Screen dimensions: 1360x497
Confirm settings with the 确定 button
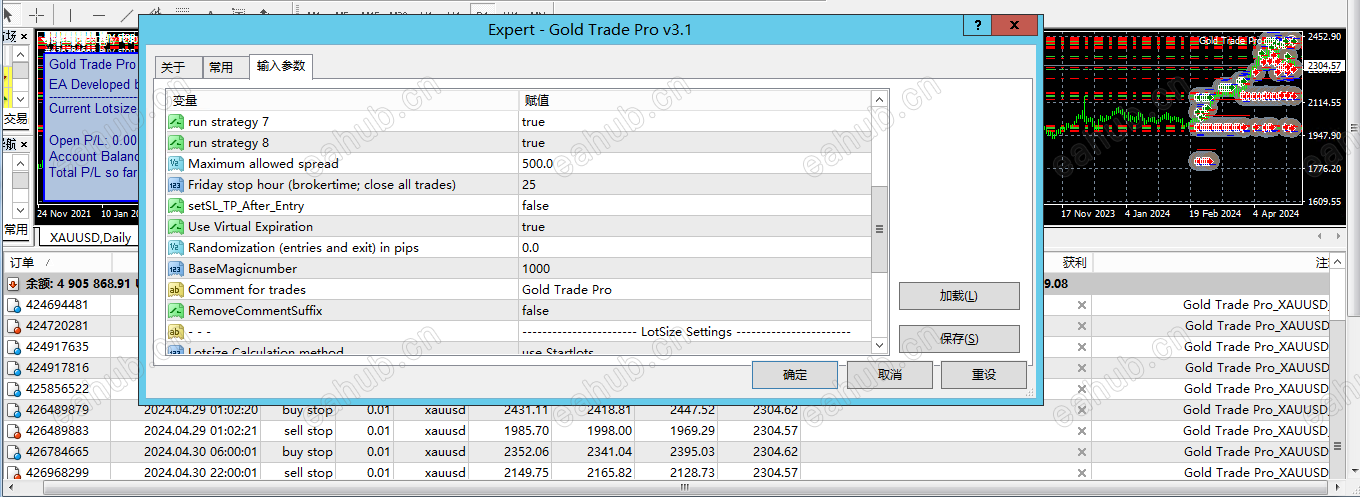tap(795, 375)
